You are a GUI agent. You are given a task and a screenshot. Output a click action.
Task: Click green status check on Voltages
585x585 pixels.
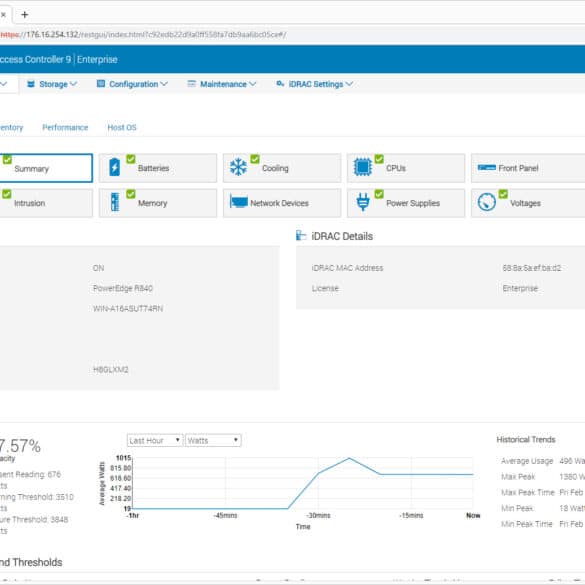click(x=503, y=194)
